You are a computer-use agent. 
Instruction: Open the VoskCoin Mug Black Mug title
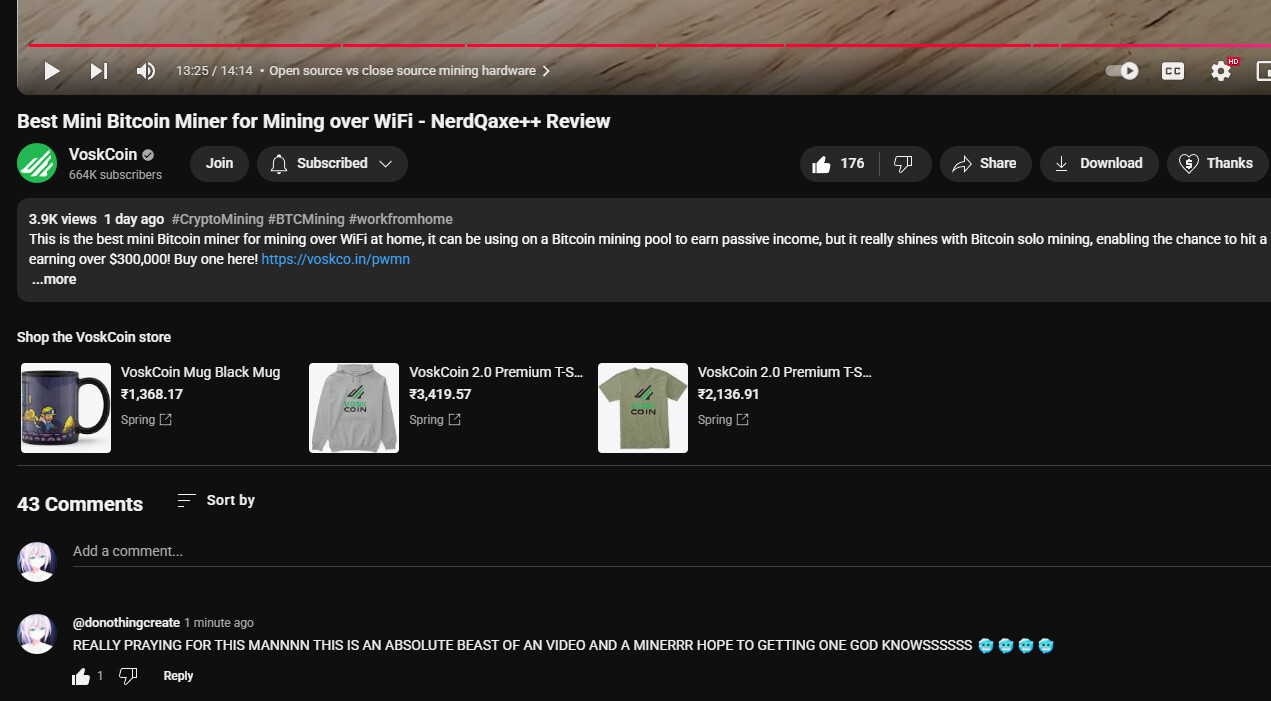click(x=200, y=372)
